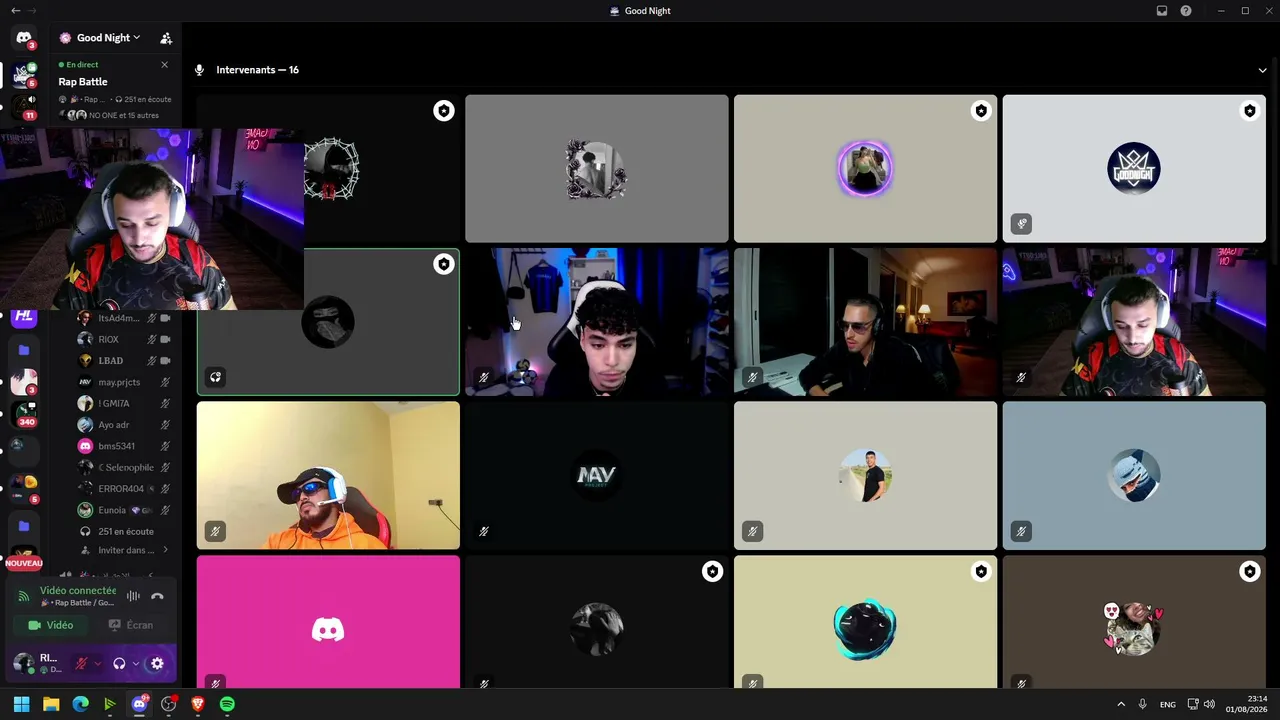This screenshot has height=720, width=1280.
Task: Unmute the microphone in the user panel
Action: pos(82,663)
